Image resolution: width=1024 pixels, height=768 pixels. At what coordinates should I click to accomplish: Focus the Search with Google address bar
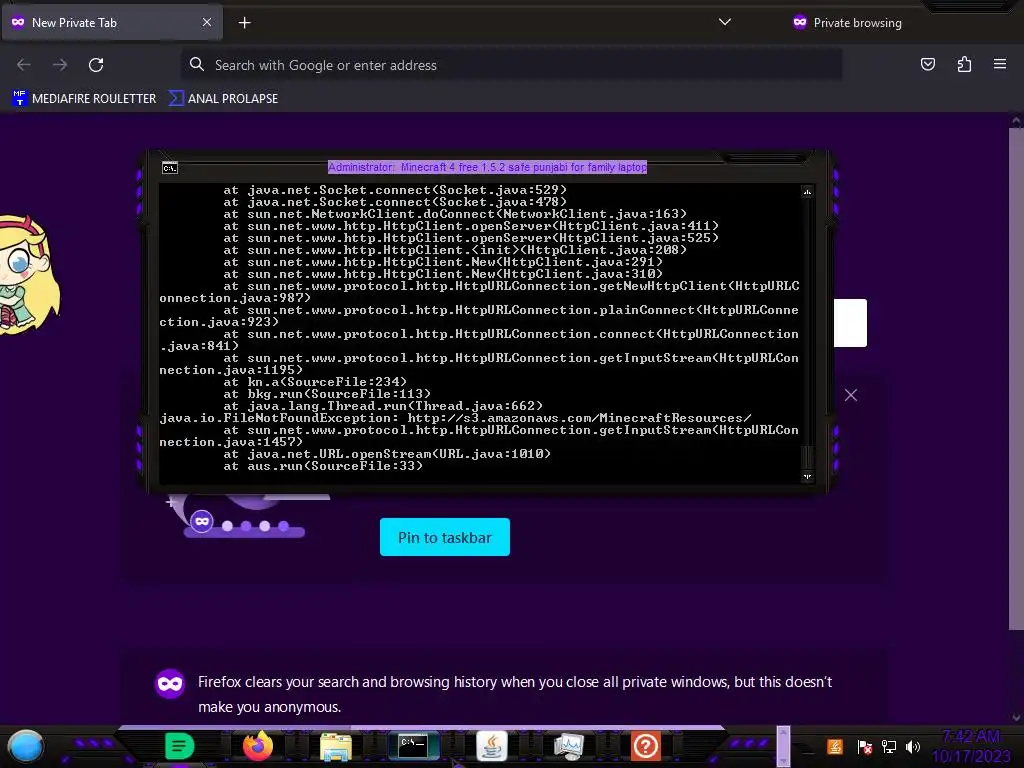[x=511, y=65]
